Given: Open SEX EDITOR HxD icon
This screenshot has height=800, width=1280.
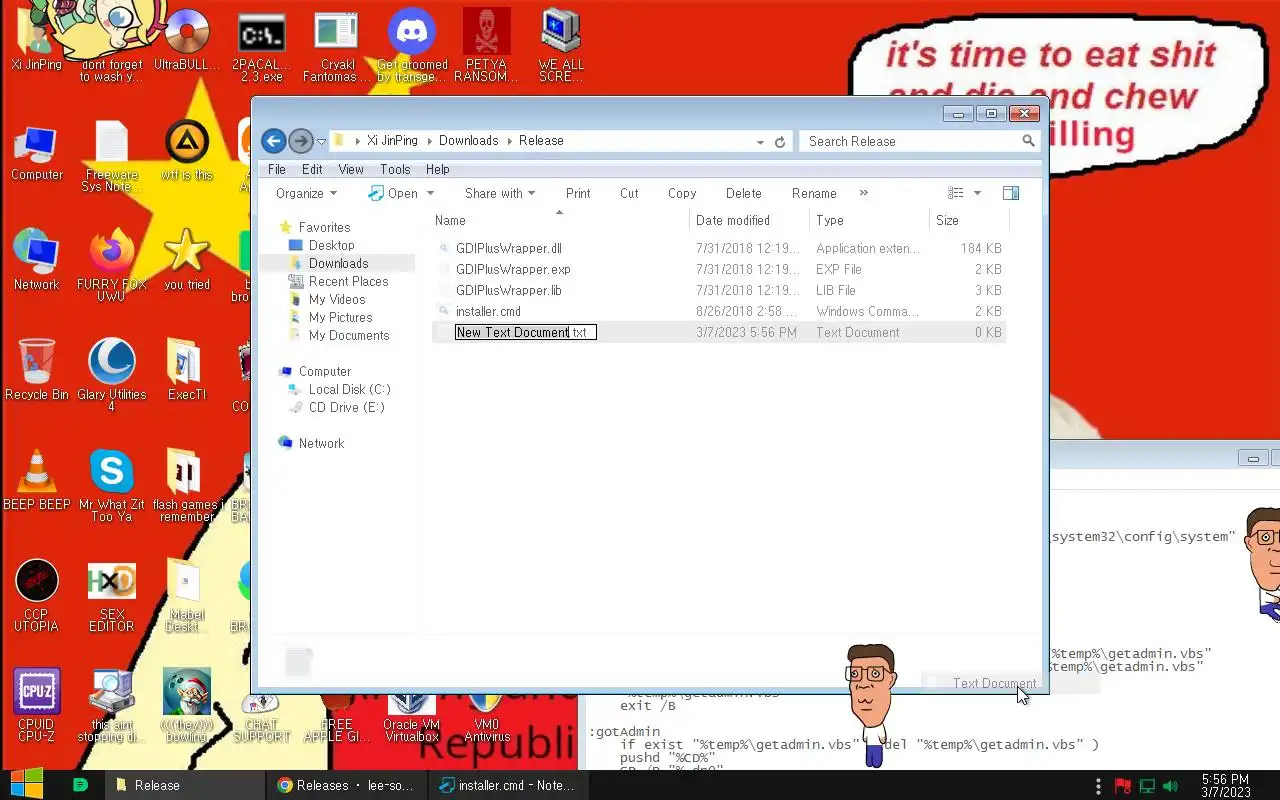Looking at the screenshot, I should (112, 596).
